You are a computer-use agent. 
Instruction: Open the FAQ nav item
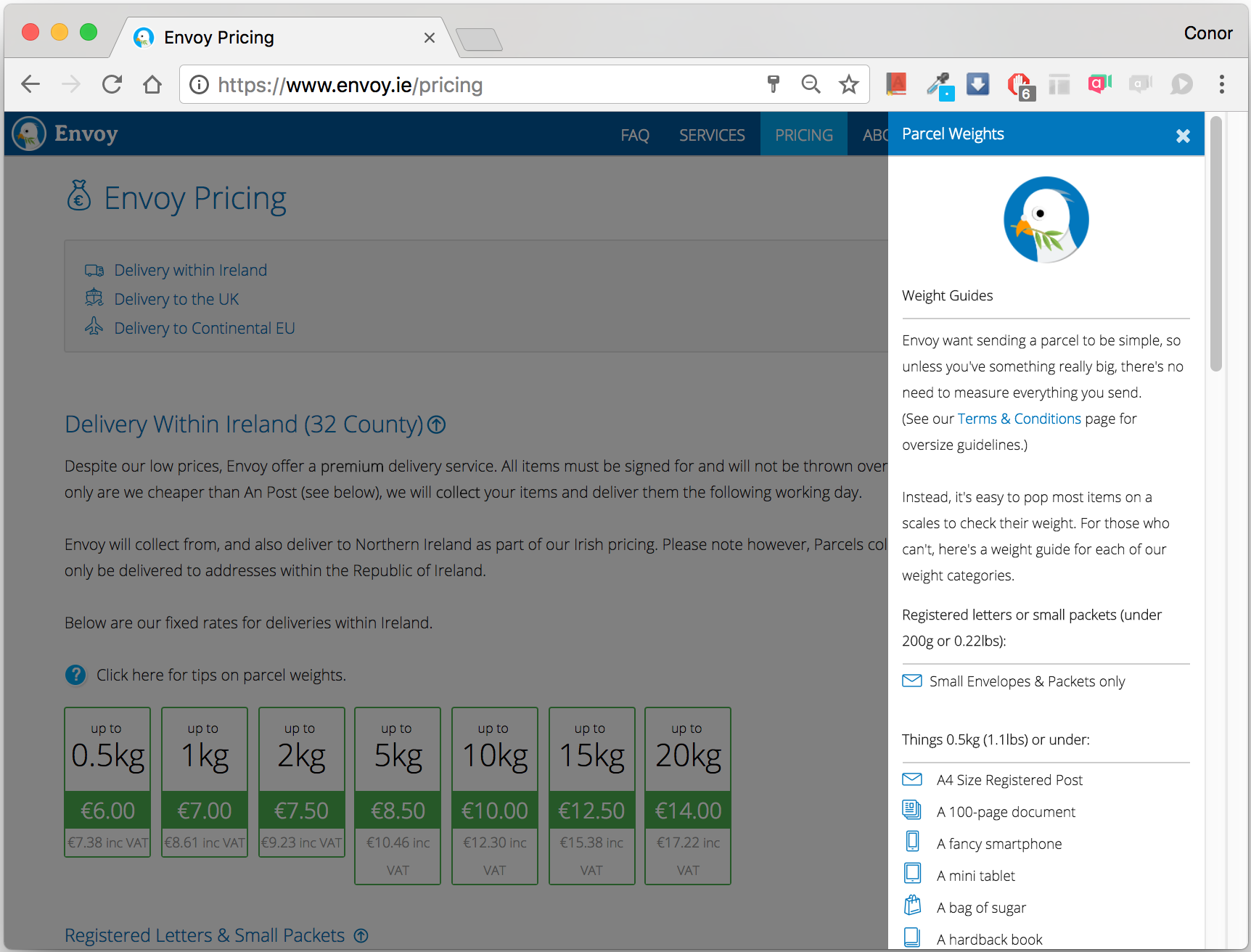[x=635, y=135]
